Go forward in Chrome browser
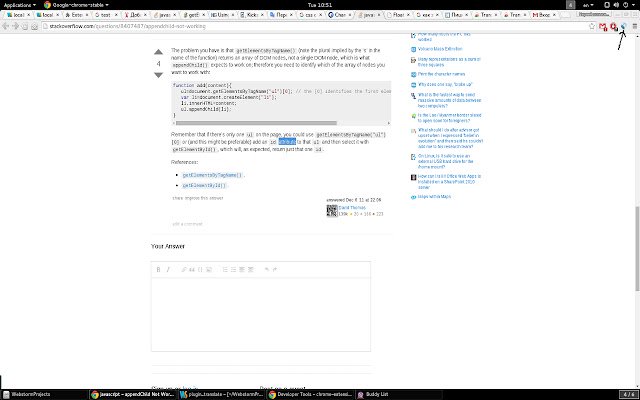The image size is (640, 400). pos(16,26)
